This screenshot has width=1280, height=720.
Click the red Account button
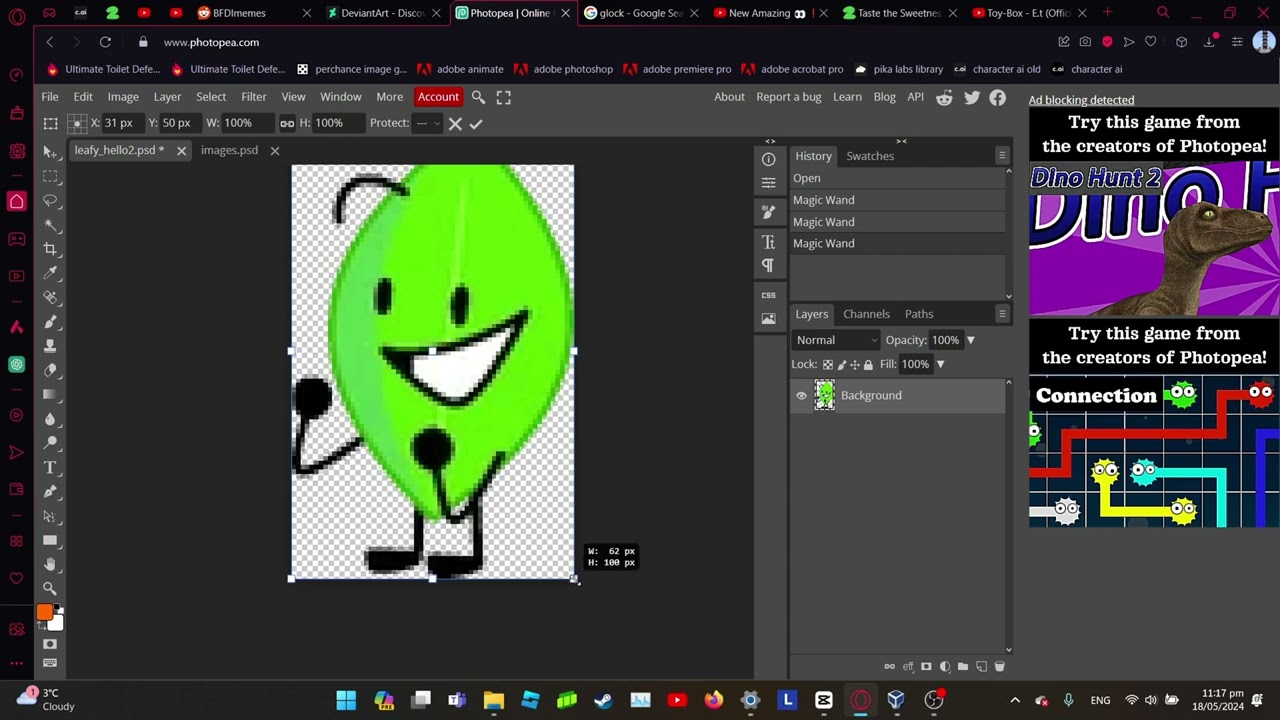(x=438, y=97)
